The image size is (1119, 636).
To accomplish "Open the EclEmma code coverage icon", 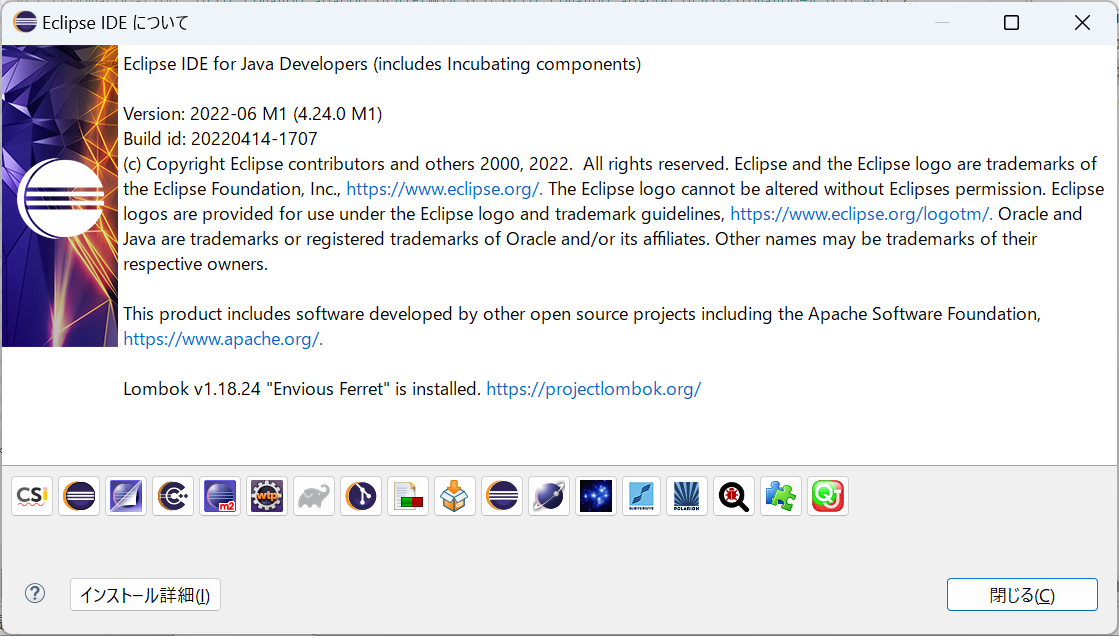I will coord(407,495).
